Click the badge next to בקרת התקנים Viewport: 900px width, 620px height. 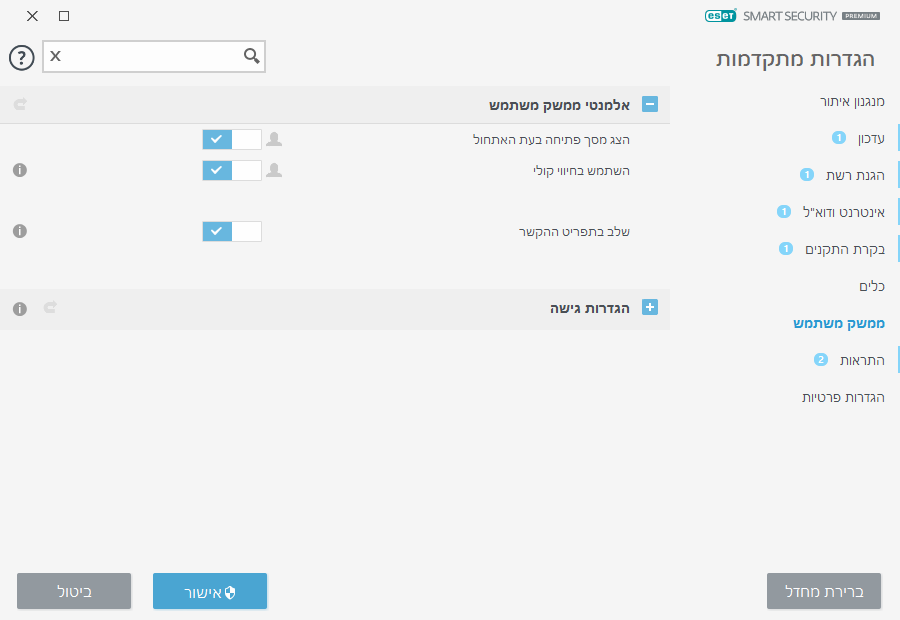pos(786,249)
